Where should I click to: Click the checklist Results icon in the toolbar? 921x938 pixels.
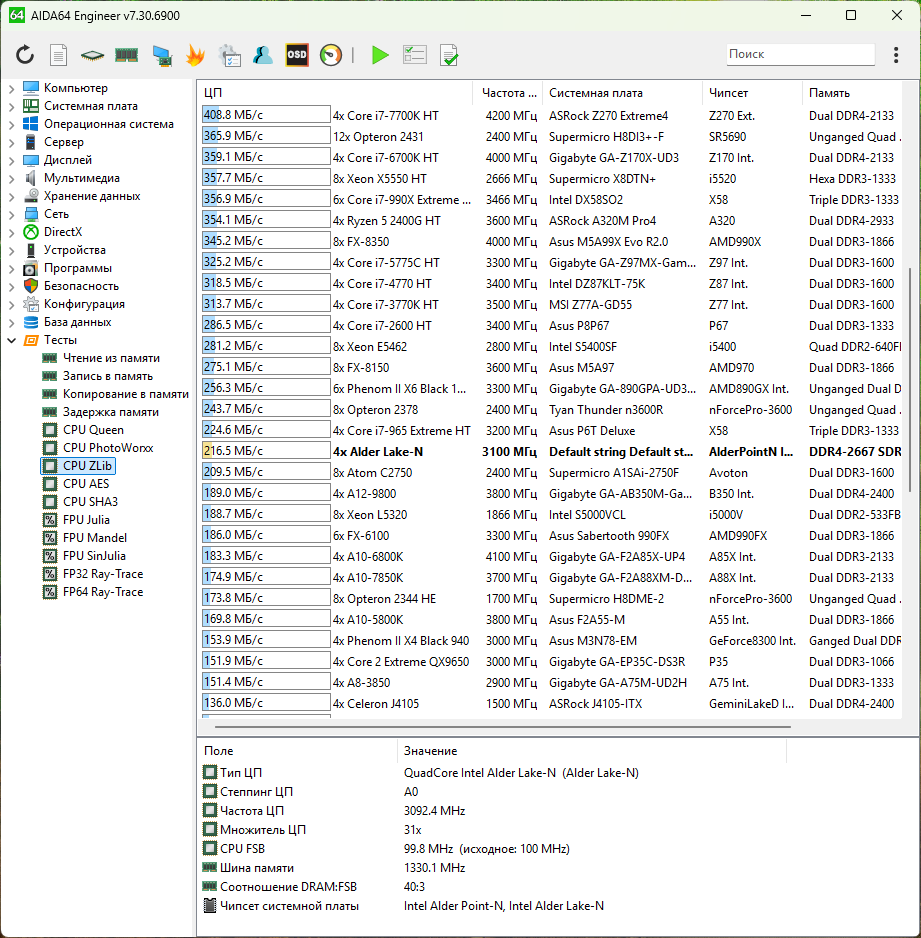point(414,55)
